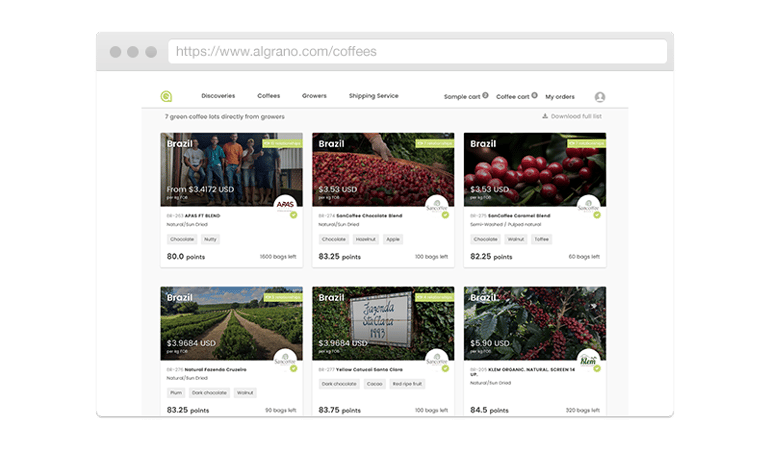
Task: Open the user profile avatar icon
Action: [600, 97]
